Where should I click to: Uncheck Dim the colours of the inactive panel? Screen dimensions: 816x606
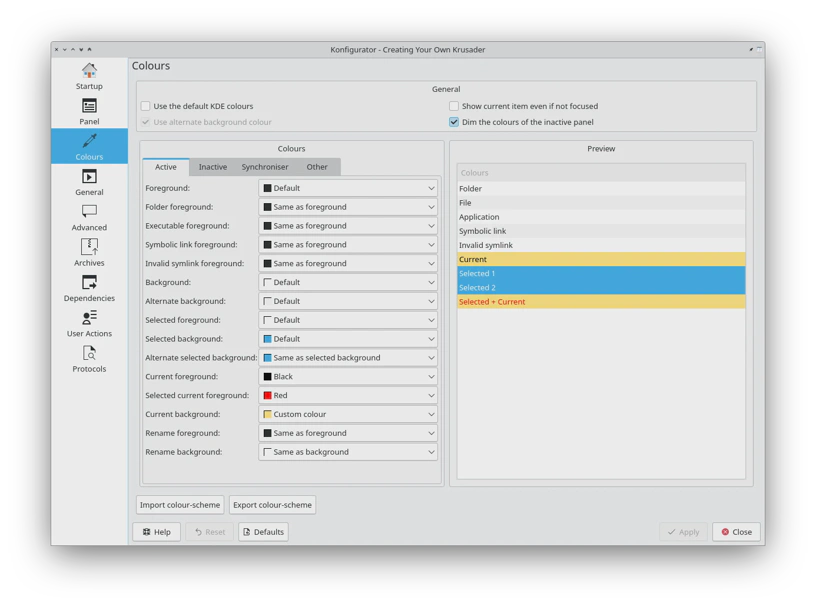[x=454, y=122]
